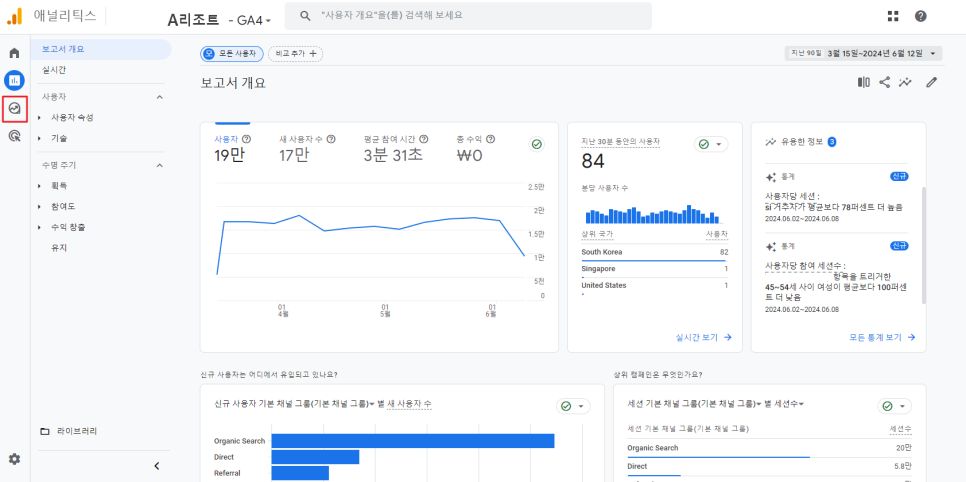Open the Explore icon in left rail
966x482 pixels.
pos(14,108)
